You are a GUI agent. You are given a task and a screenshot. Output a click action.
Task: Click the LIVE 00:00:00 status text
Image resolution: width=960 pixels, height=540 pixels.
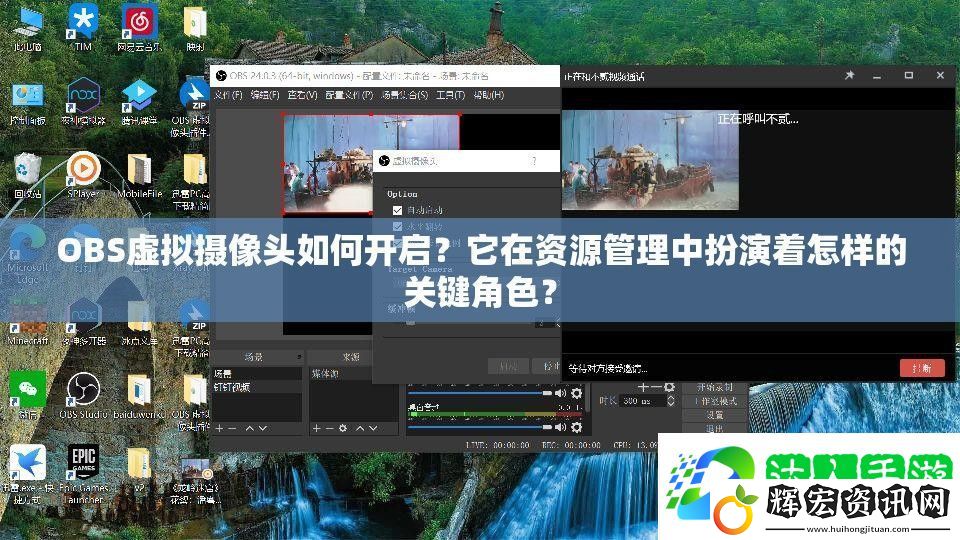497,445
